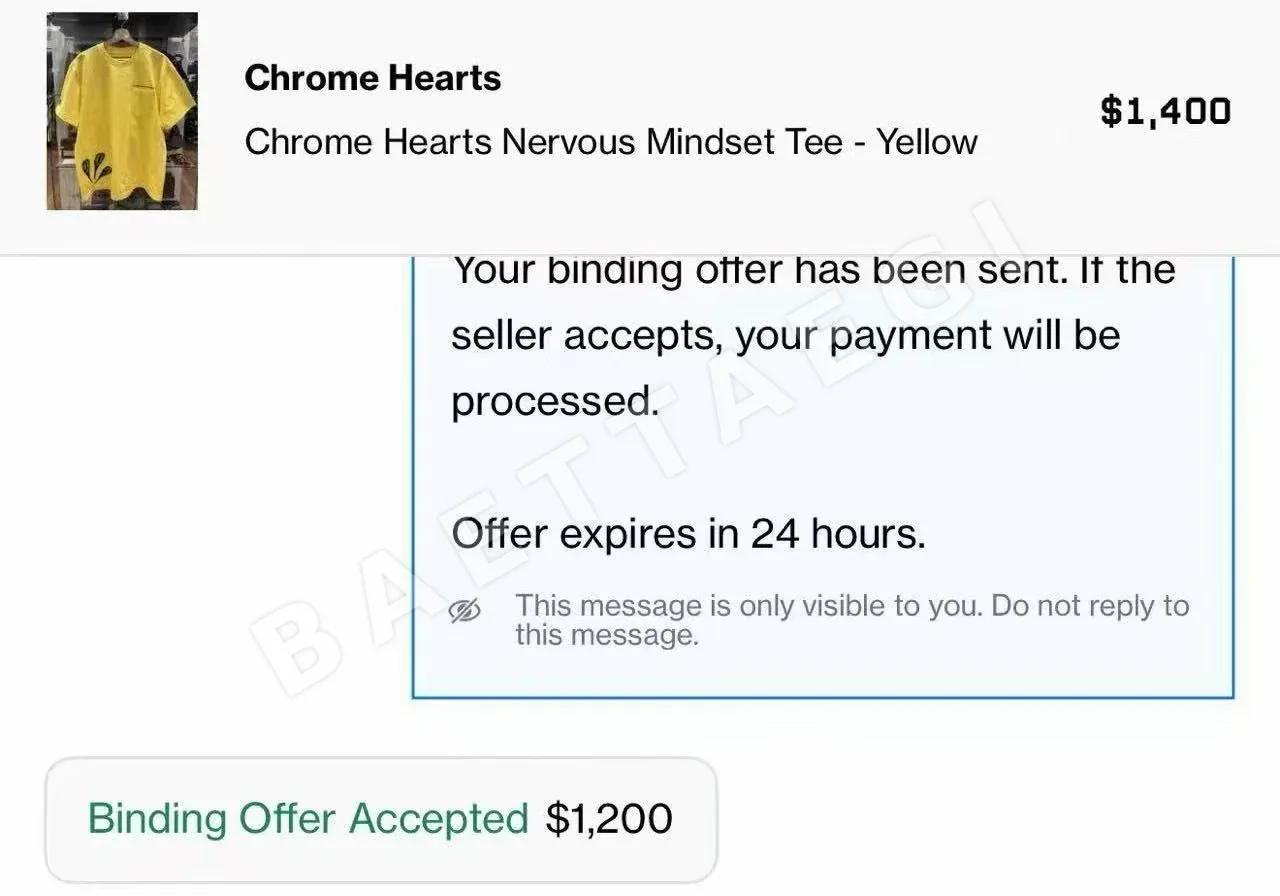Click the word 'Yellow' in product title
This screenshot has width=1280, height=896.
coord(927,142)
